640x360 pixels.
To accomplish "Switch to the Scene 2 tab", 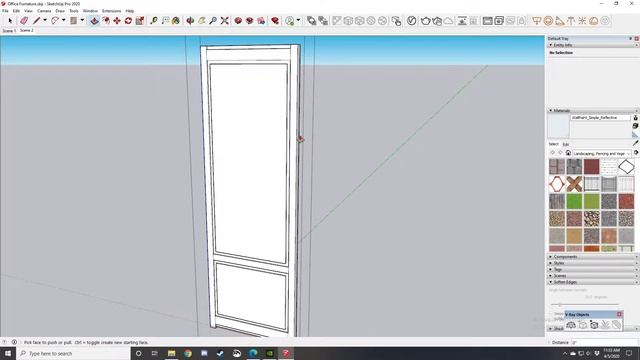I will coord(27,30).
